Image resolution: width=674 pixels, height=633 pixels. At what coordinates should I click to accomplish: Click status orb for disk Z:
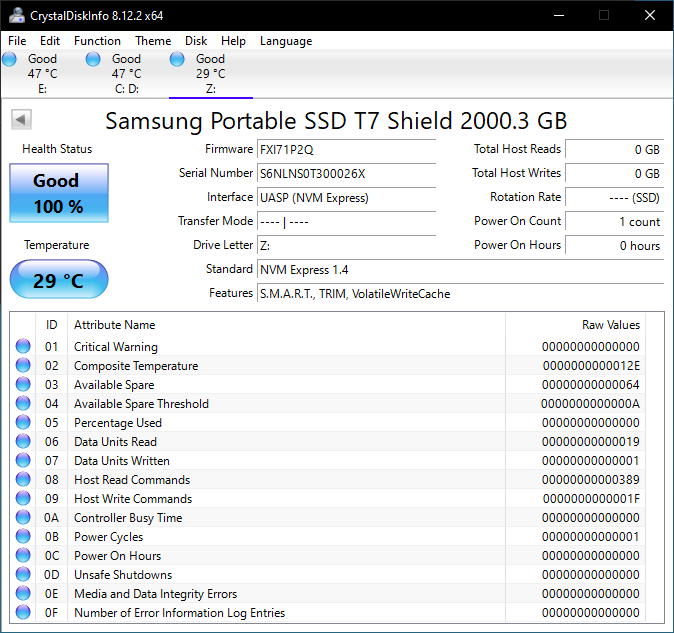point(177,59)
